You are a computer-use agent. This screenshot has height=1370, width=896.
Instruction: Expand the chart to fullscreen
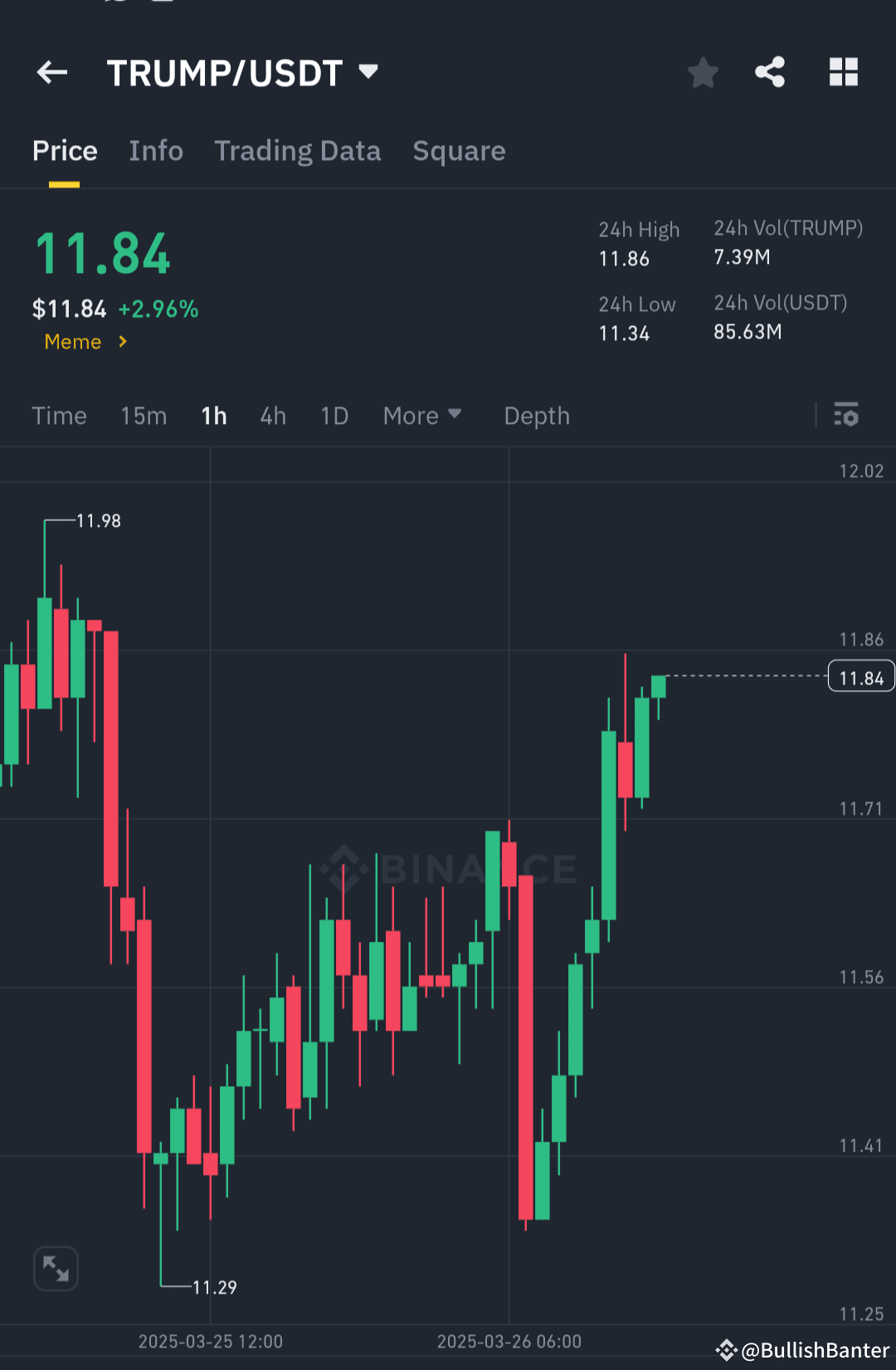55,1268
